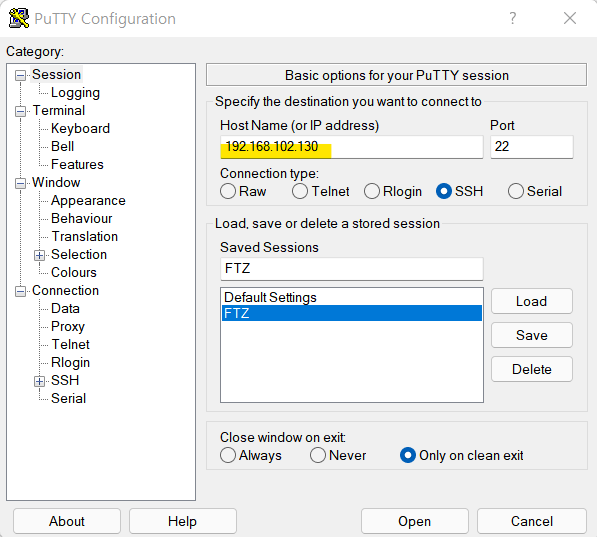
Task: Open the Translation category
Action: pos(85,237)
